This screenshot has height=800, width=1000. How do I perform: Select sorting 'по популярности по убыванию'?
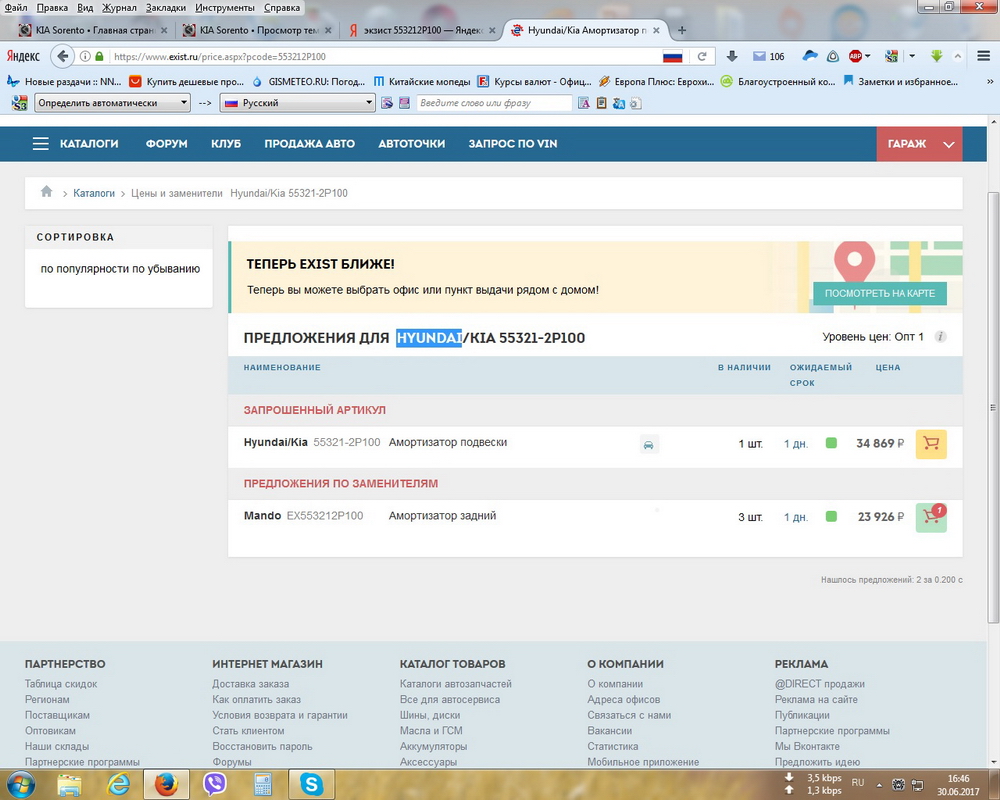pyautogui.click(x=120, y=269)
